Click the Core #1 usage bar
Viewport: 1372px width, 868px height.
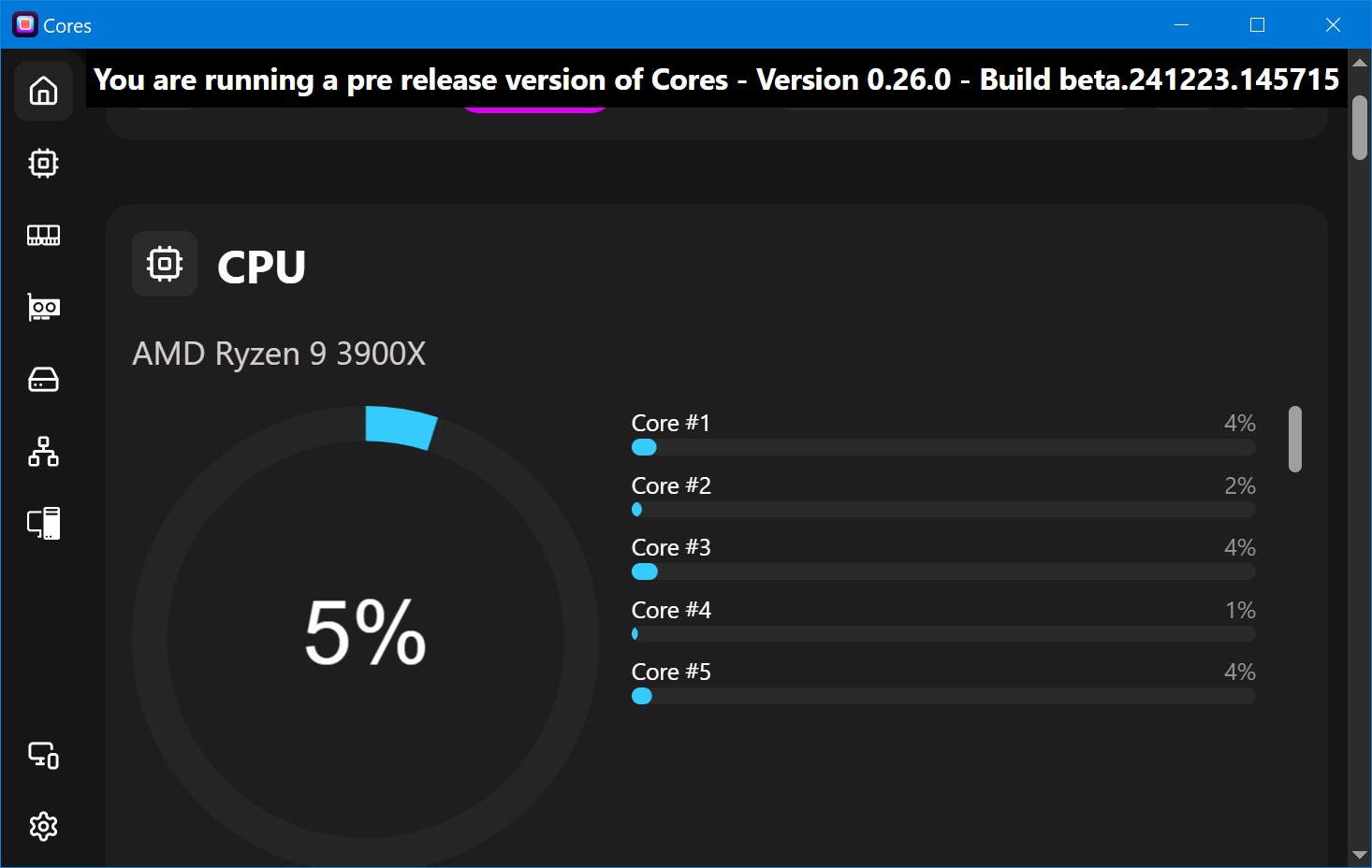(943, 448)
